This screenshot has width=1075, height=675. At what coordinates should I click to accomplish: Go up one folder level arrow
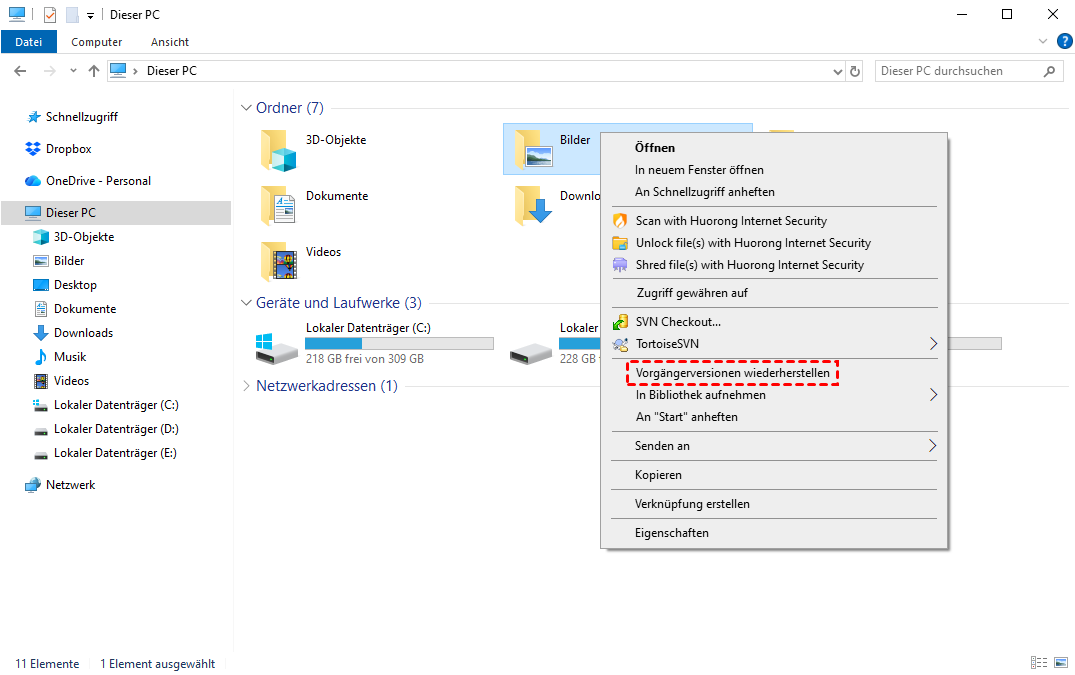click(94, 71)
